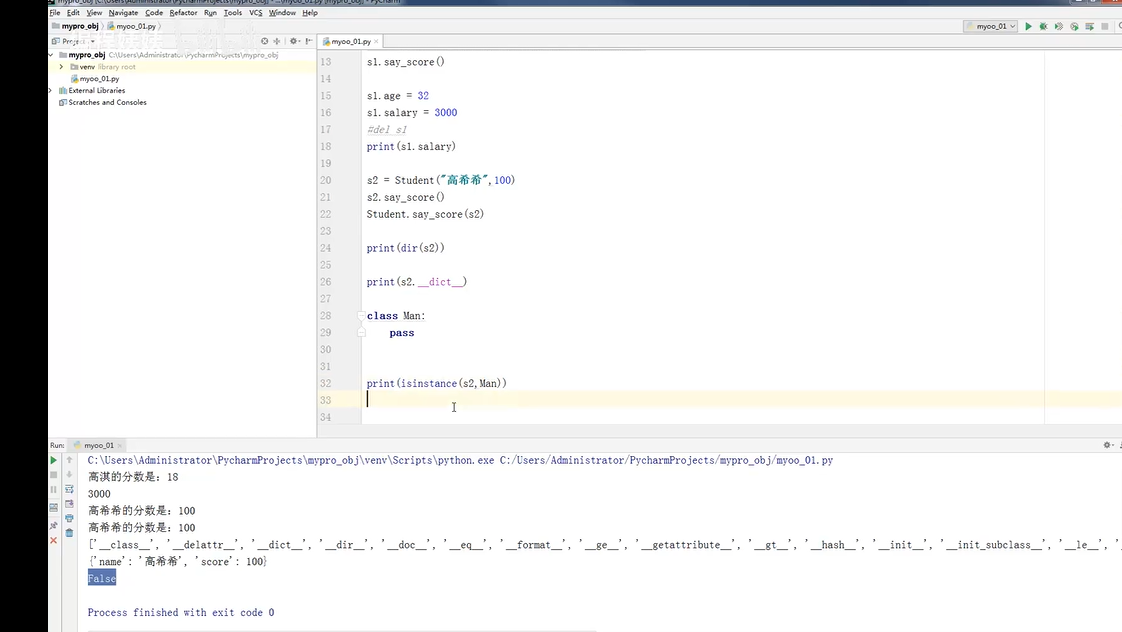Open the VCS menu
The width and height of the screenshot is (1122, 632).
coord(255,13)
